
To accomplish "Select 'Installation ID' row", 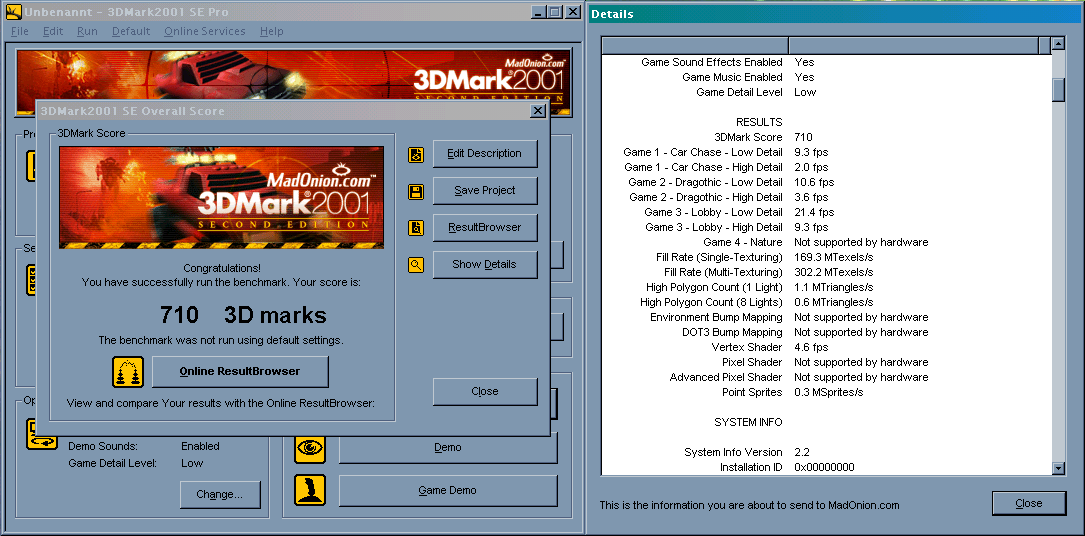I will [826, 468].
